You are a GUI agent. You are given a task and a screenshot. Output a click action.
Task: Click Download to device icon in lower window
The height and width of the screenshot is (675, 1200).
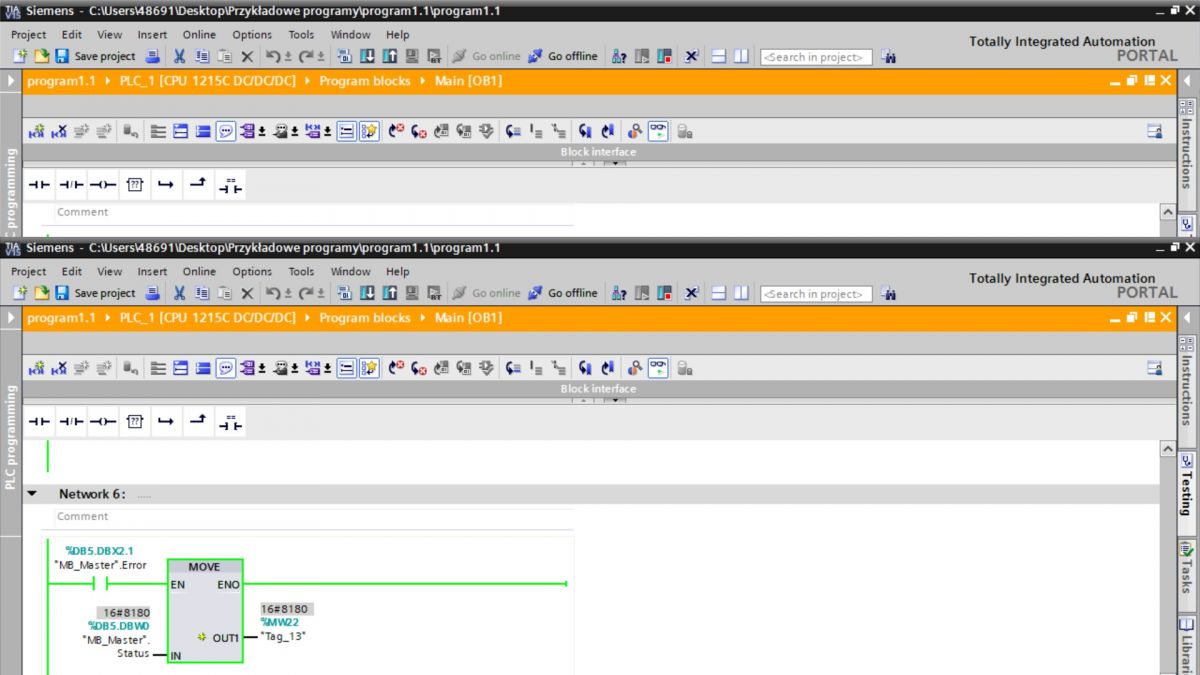367,293
